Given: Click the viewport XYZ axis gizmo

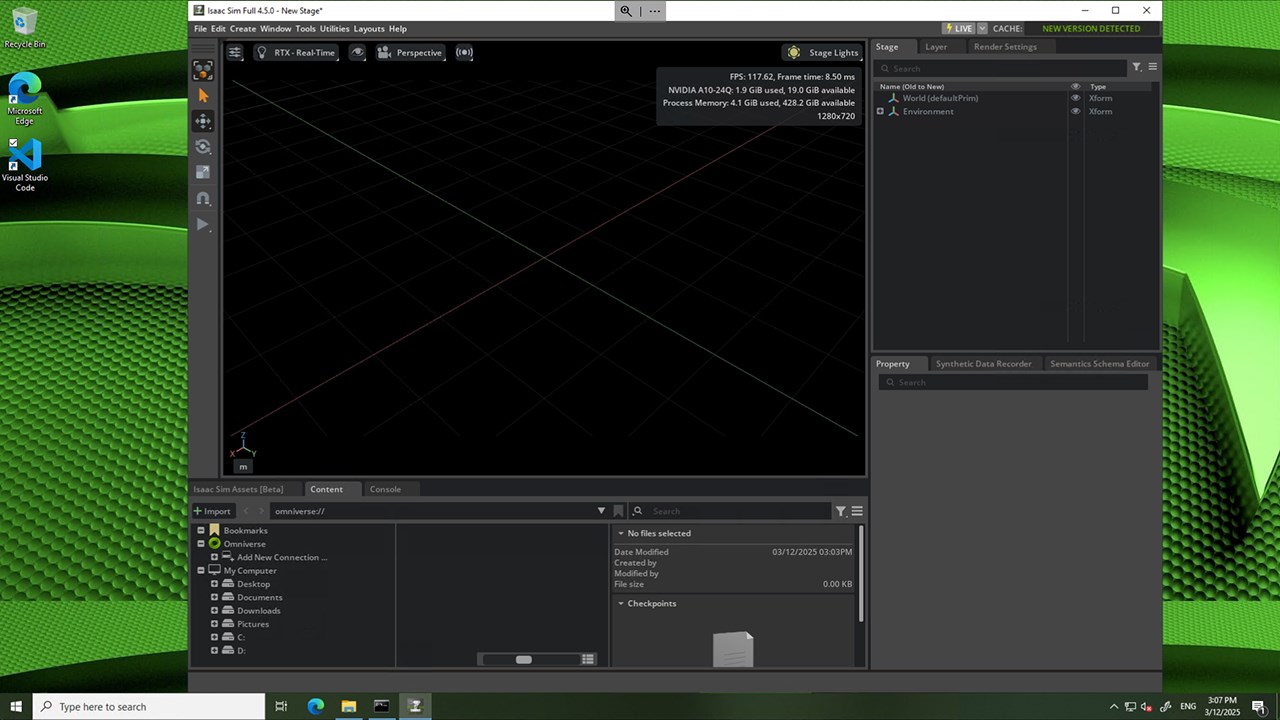Looking at the screenshot, I should point(243,446).
